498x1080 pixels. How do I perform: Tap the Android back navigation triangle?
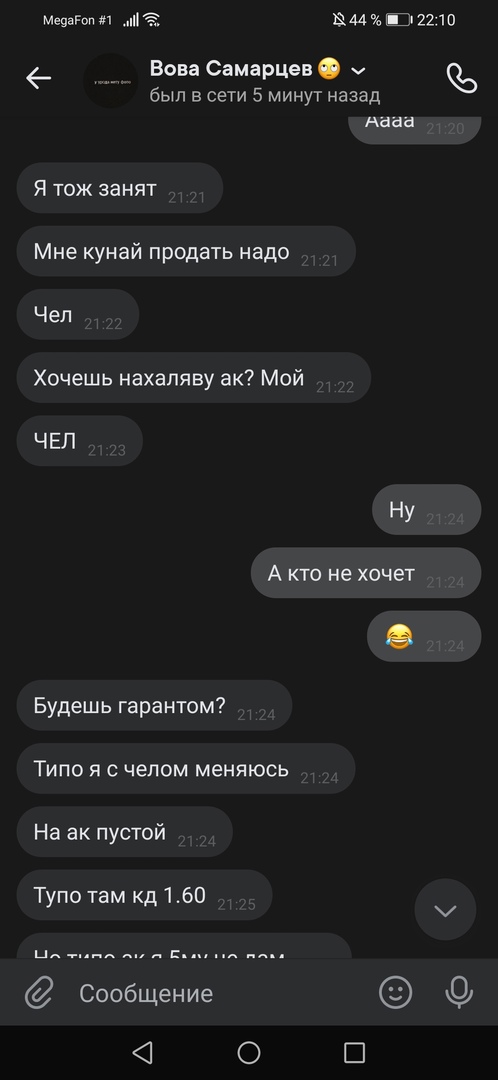(x=142, y=1052)
